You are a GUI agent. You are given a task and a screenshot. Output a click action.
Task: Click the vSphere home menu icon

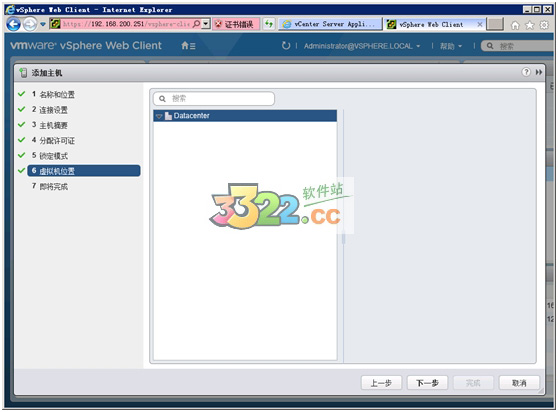188,46
